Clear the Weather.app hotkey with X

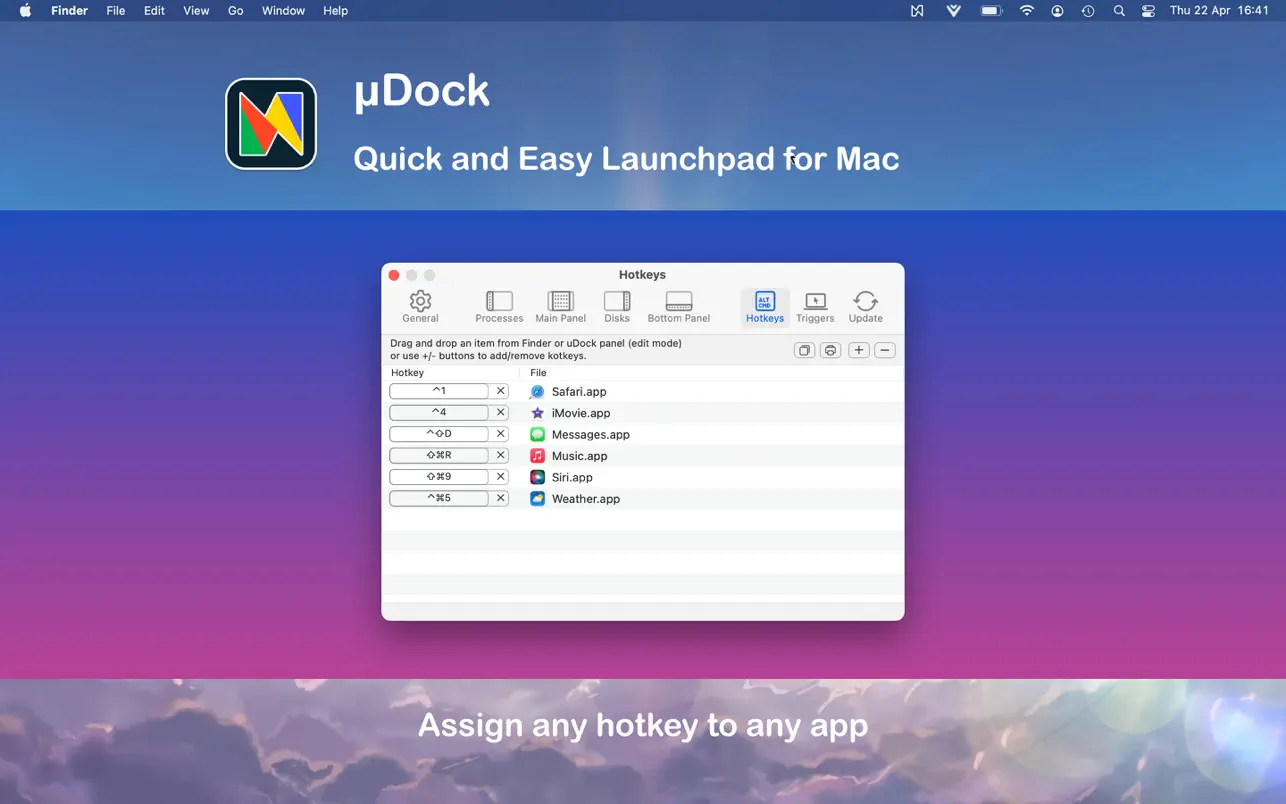tap(501, 498)
